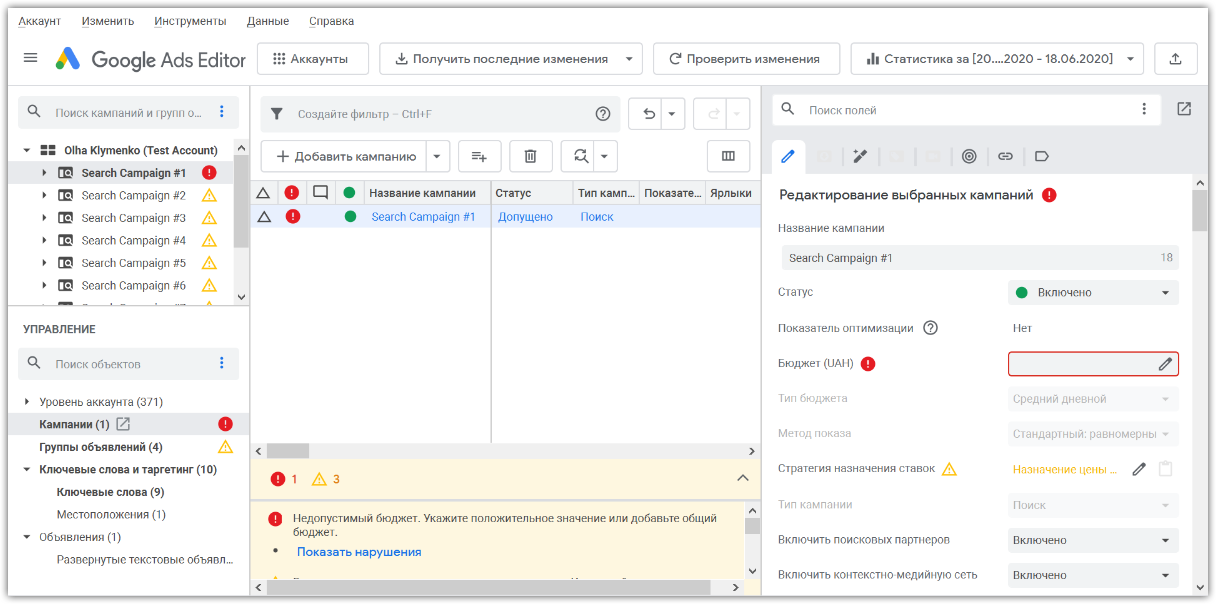Click help icon next to Показатель оптимизации
The height and width of the screenshot is (604, 1216).
pyautogui.click(x=930, y=328)
